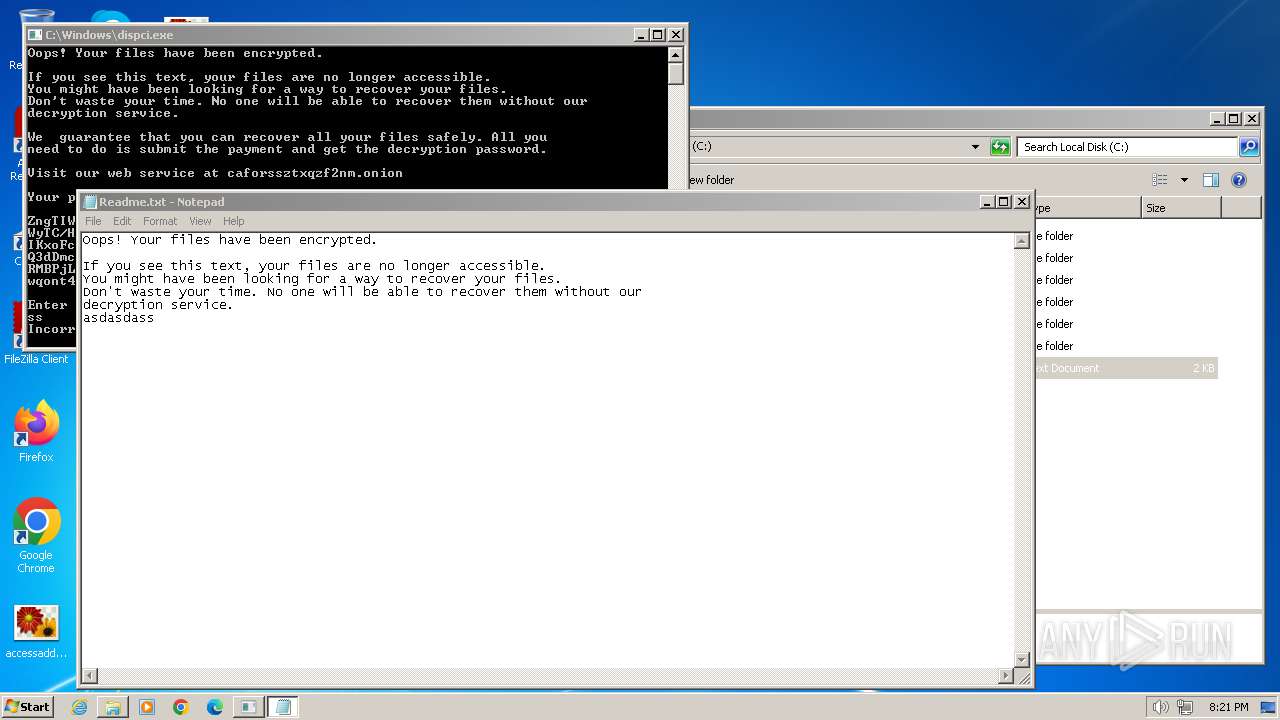Minimize the dispci.exe console window
The height and width of the screenshot is (720, 1280).
640,35
